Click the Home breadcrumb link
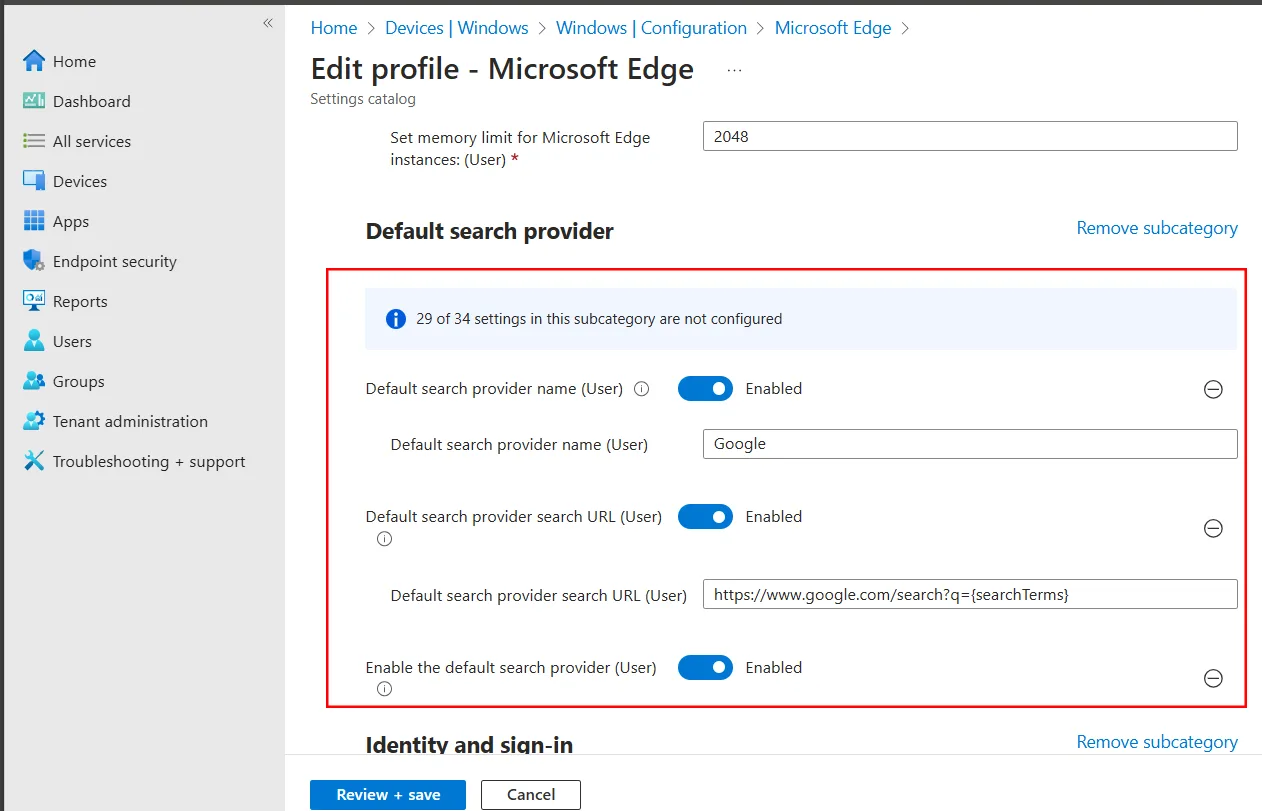This screenshot has width=1262, height=811. click(x=334, y=28)
